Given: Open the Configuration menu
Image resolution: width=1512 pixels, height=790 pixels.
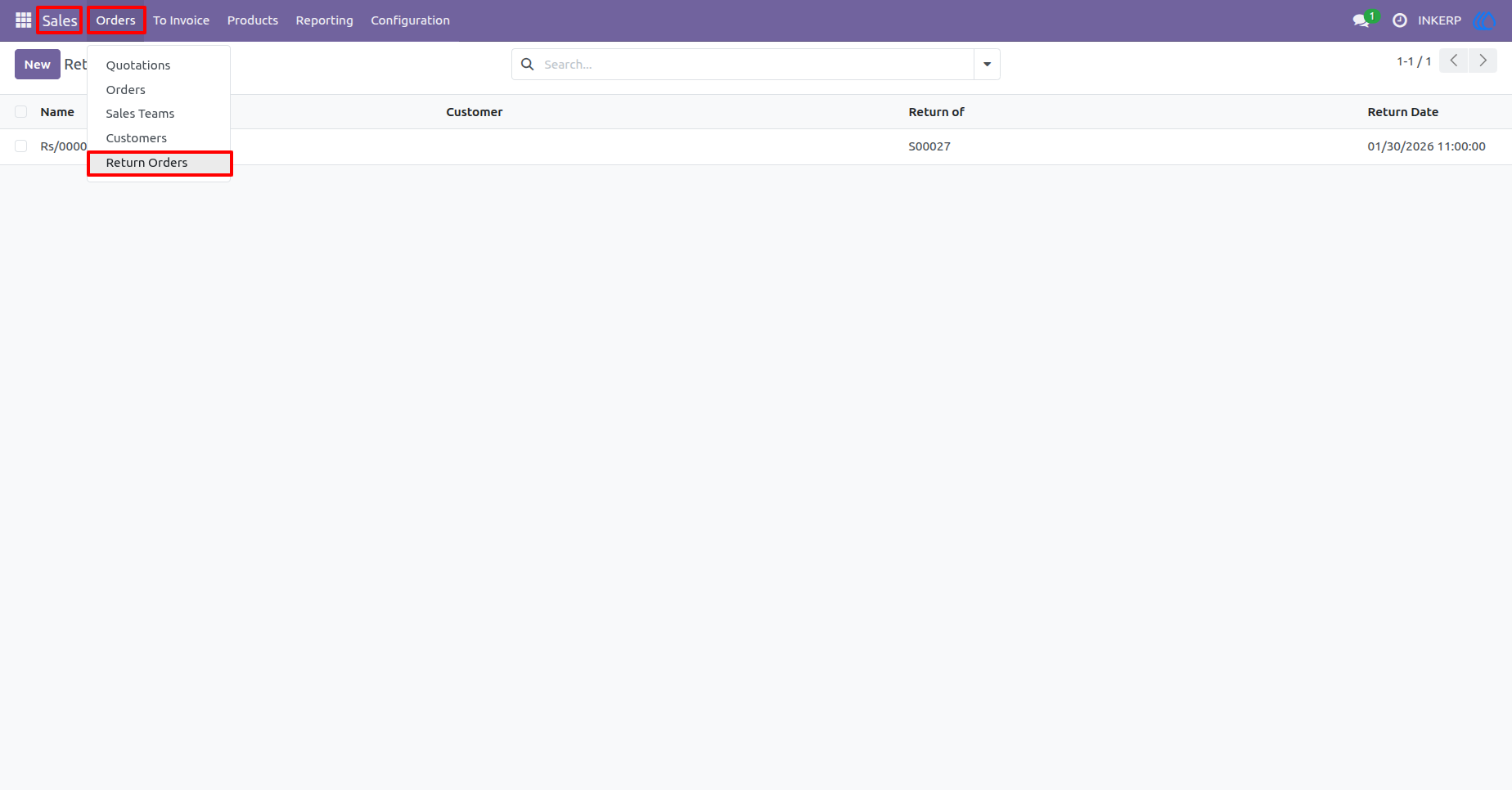Looking at the screenshot, I should click(x=411, y=20).
